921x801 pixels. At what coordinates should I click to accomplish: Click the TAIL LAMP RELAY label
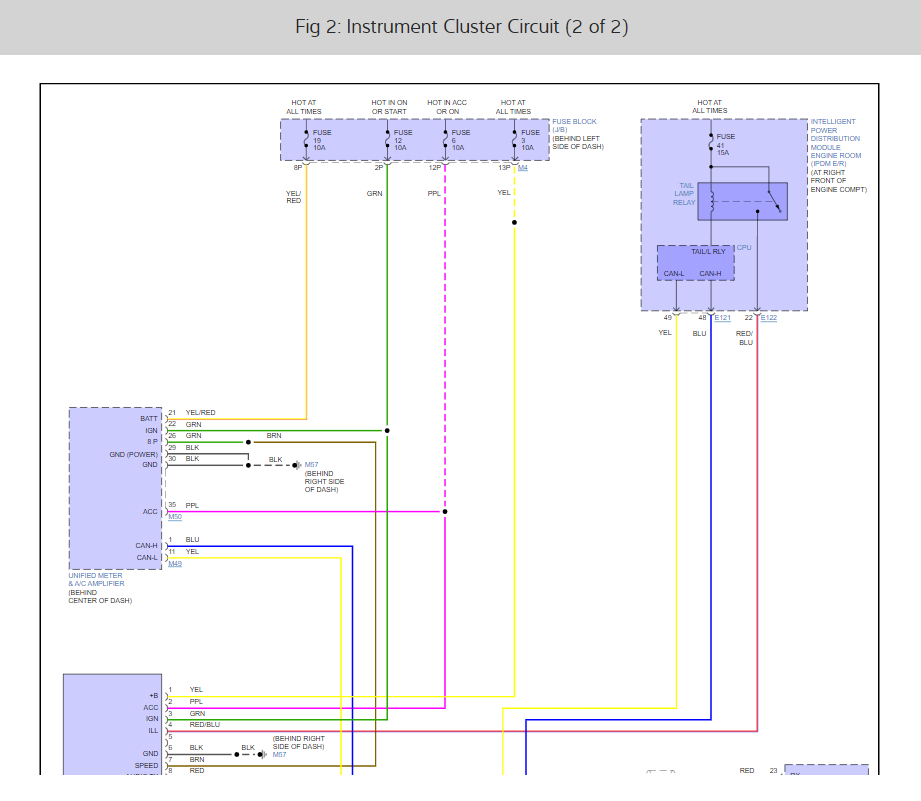point(684,194)
